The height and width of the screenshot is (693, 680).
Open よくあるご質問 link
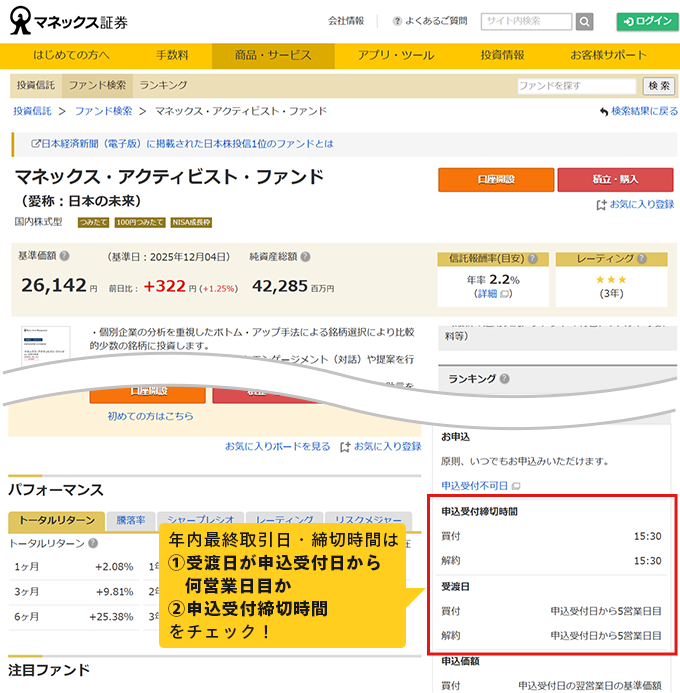pyautogui.click(x=436, y=21)
